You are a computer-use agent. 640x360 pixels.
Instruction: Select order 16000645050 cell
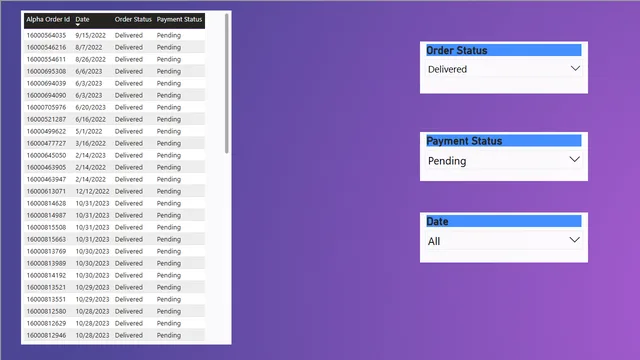[46, 156]
